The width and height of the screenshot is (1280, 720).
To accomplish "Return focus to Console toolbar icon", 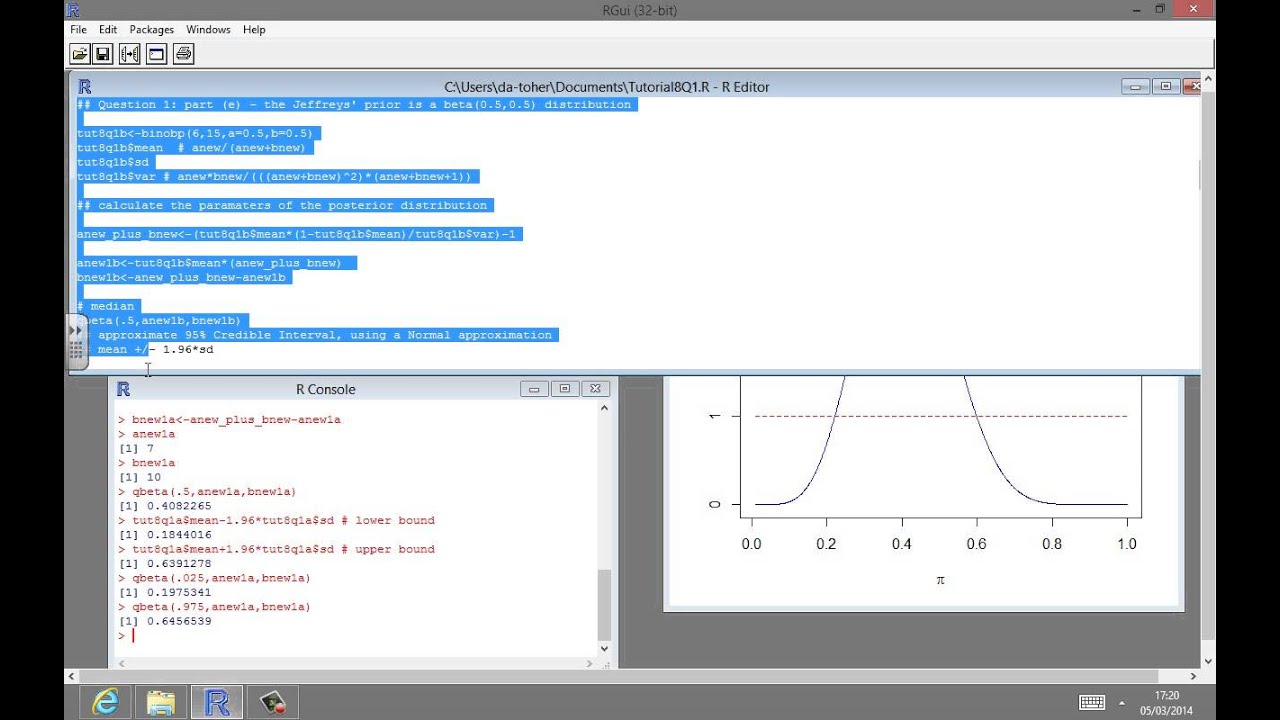I will coord(156,54).
